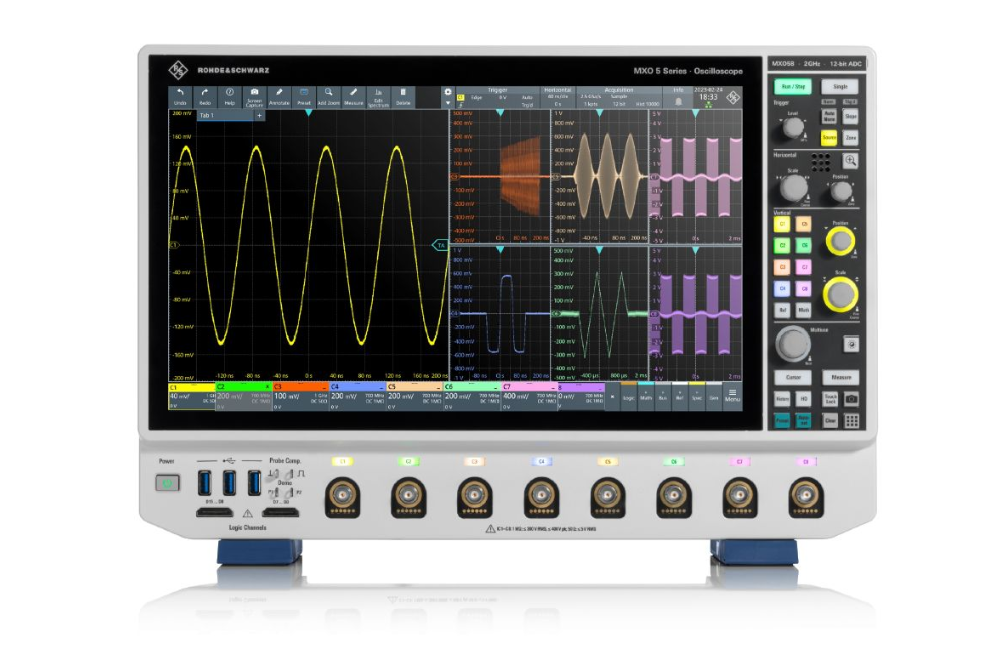
Task: Dismiss the bottom bar with the x
Action: 612,397
